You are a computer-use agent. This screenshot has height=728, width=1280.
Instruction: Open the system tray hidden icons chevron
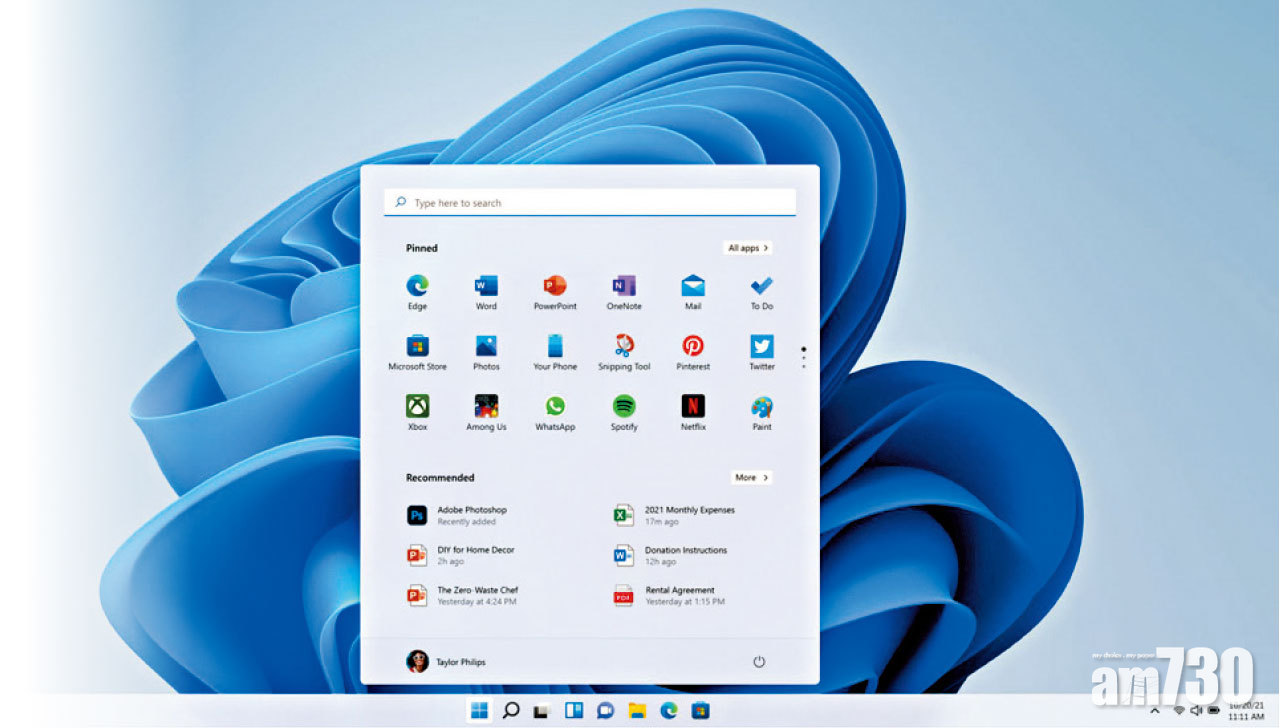click(1155, 710)
